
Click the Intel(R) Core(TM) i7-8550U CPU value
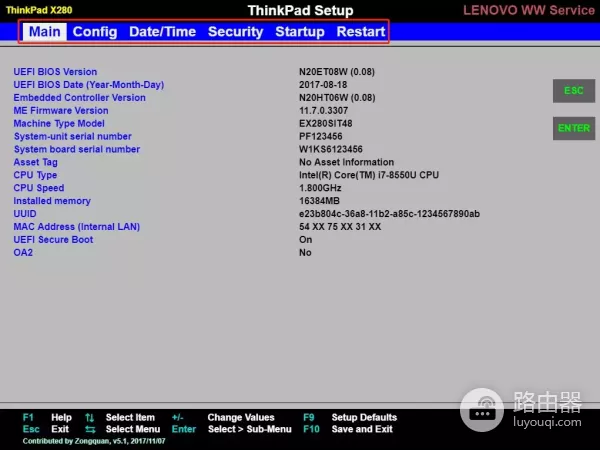coord(369,175)
